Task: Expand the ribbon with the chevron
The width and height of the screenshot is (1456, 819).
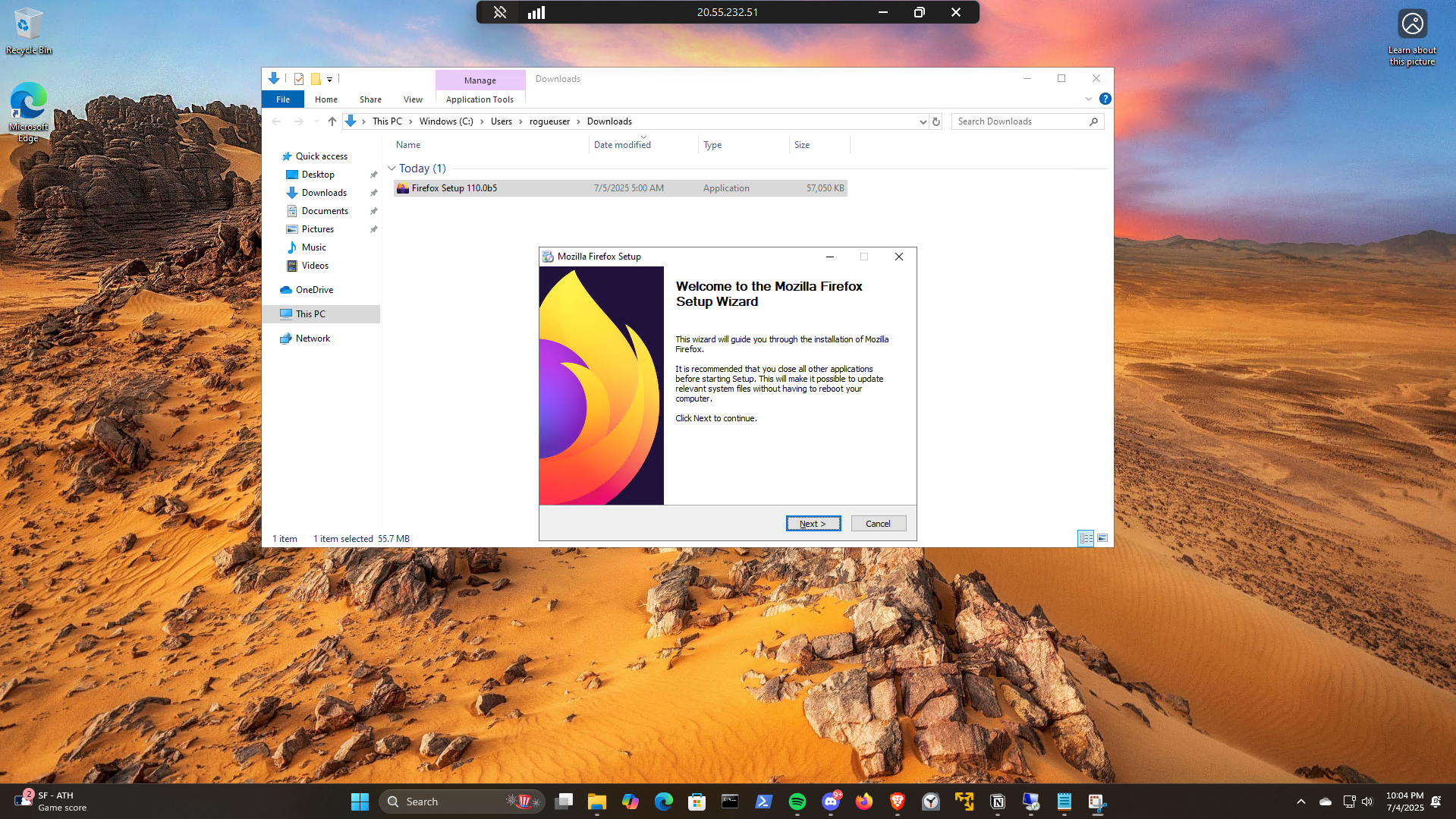Action: (x=1088, y=99)
